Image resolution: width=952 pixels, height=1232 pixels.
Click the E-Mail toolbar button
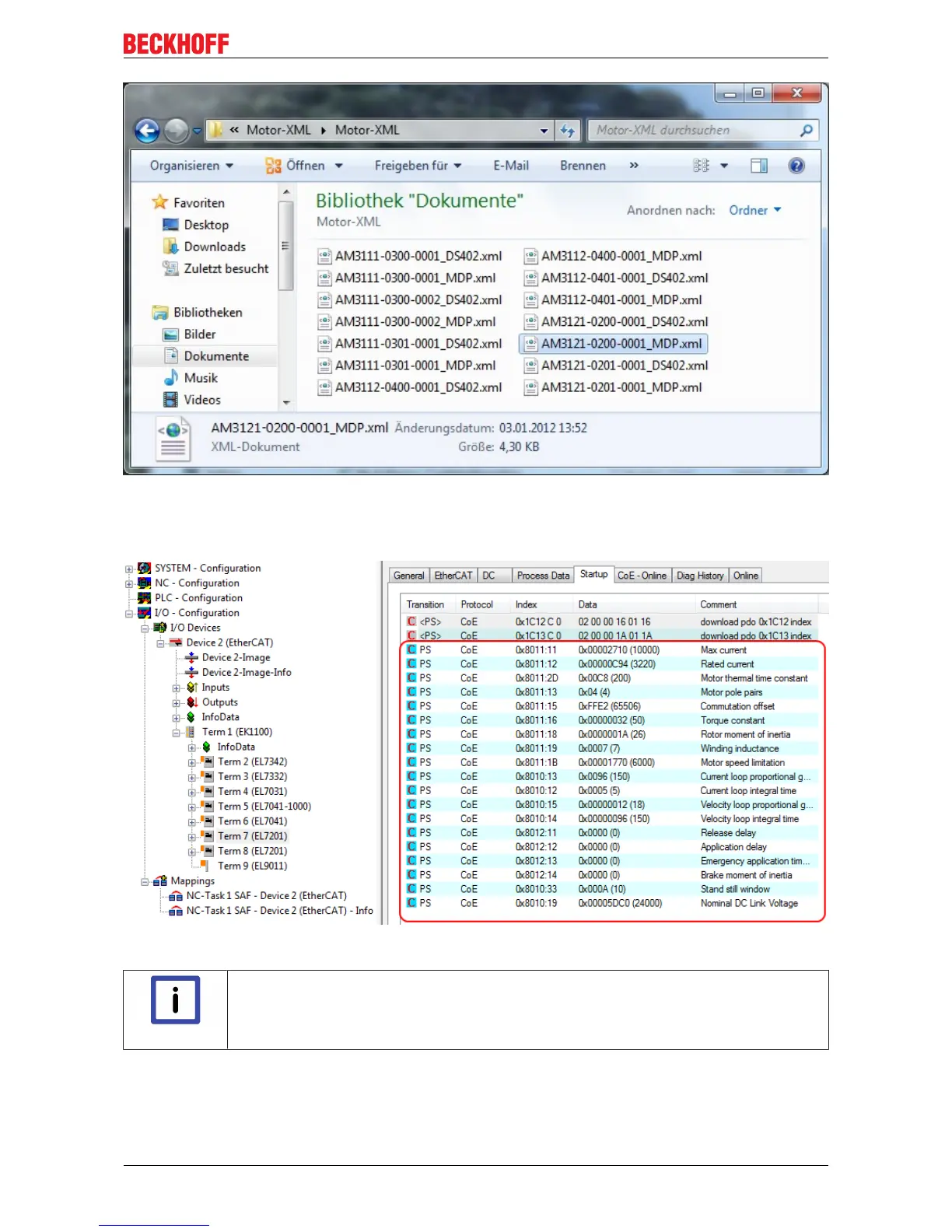click(511, 166)
